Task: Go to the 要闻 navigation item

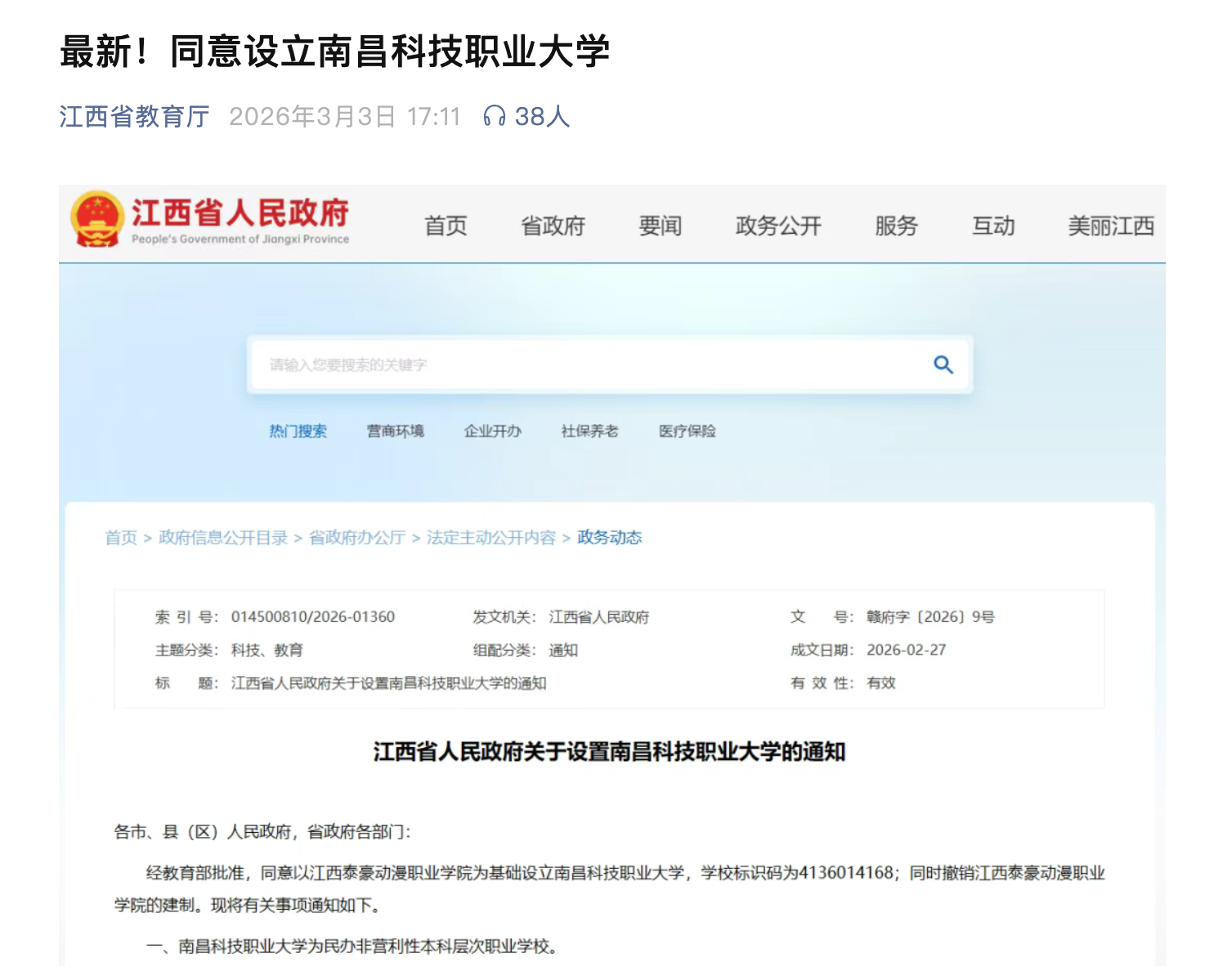Action: coord(660,226)
